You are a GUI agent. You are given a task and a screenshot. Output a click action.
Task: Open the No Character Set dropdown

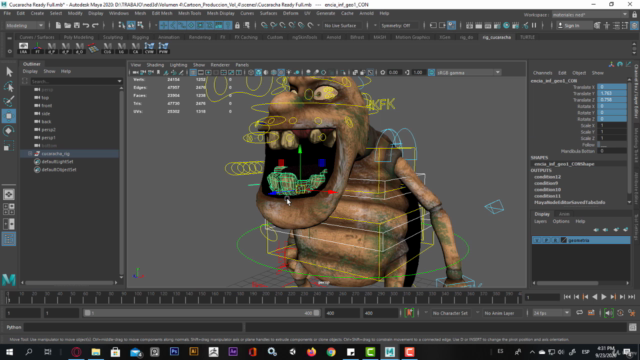450,313
